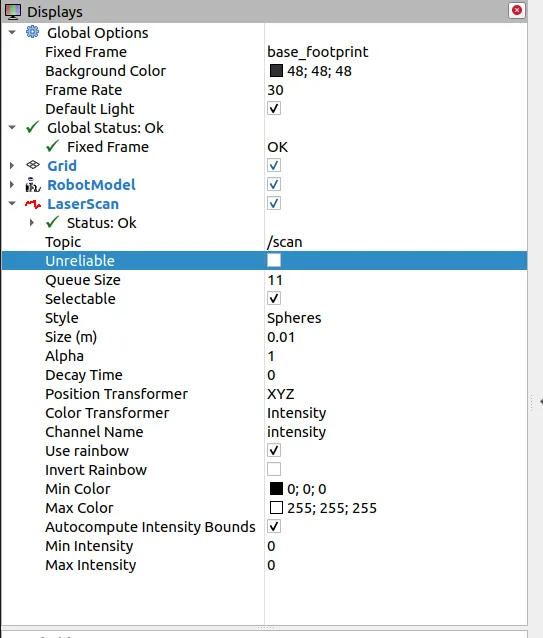The image size is (543, 638).
Task: Edit the Fixed Frame base_footprint field
Action: coord(396,52)
